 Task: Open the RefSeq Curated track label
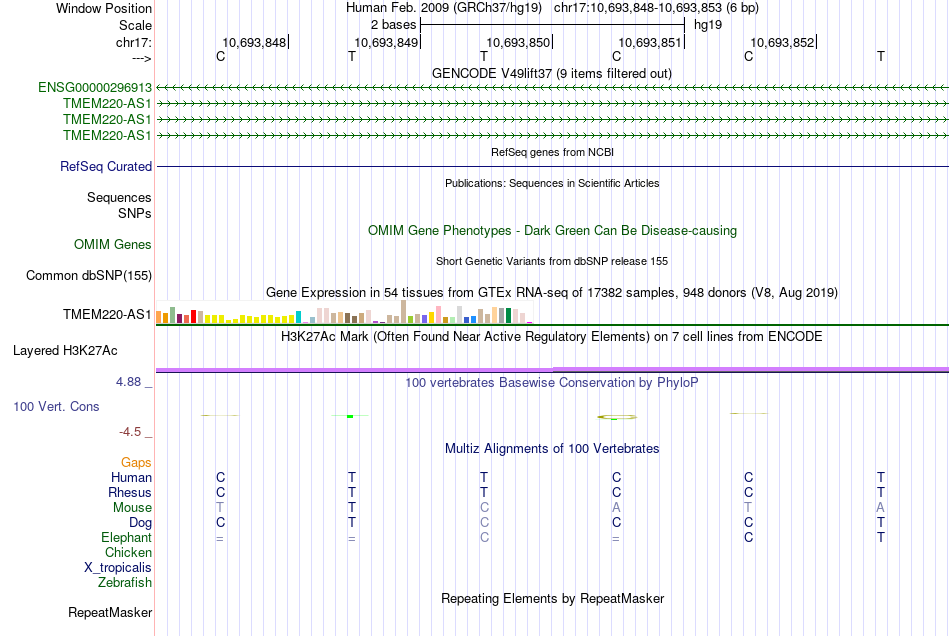click(106, 167)
